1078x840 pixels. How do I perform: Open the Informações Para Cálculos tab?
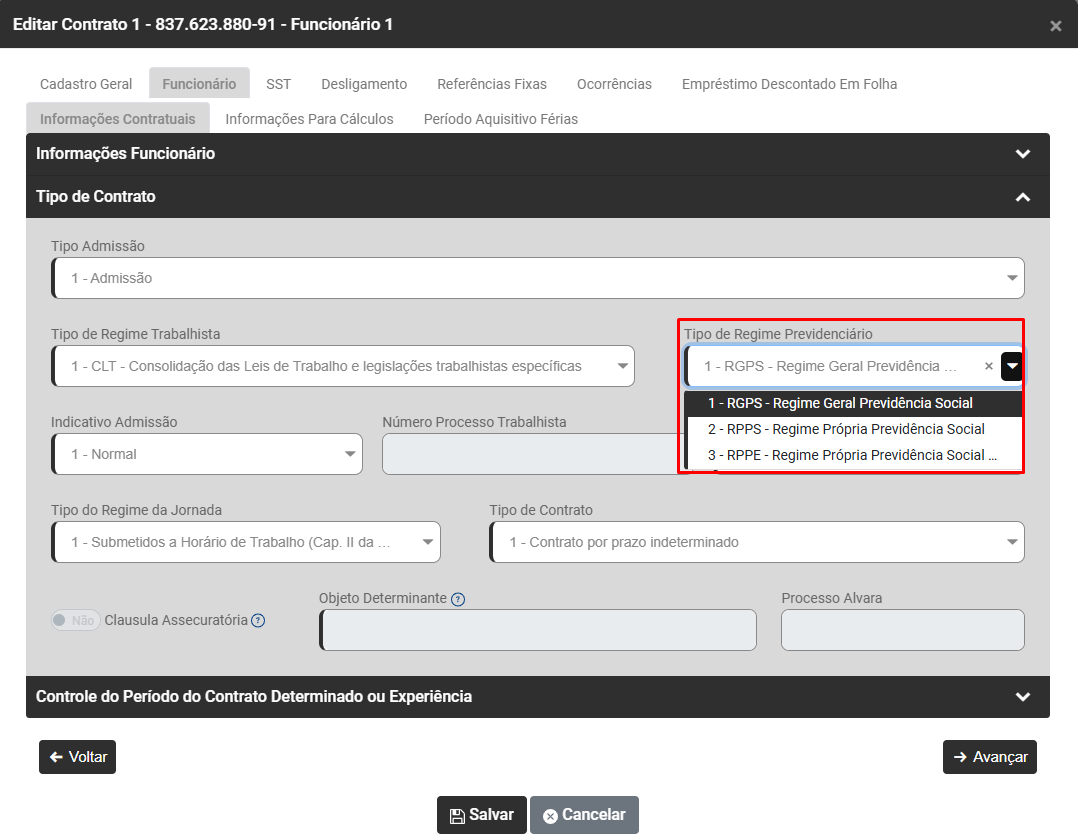[309, 119]
